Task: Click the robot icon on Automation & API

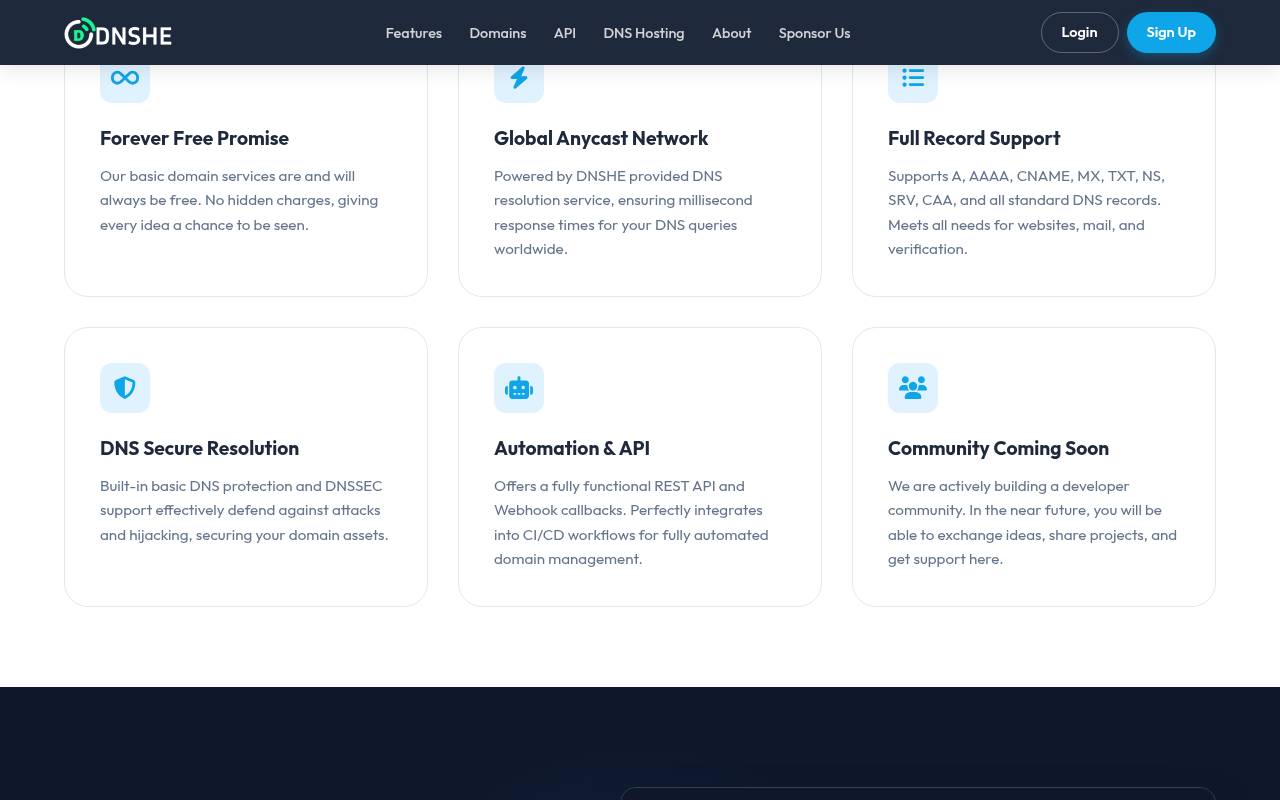Action: [519, 388]
